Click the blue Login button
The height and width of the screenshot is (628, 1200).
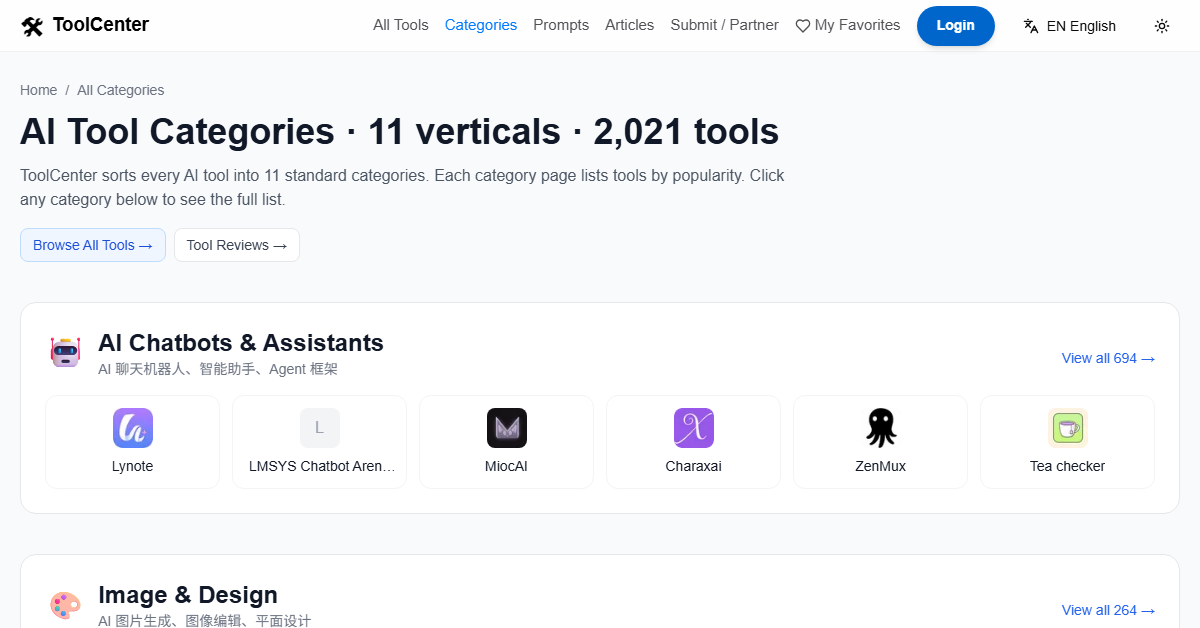click(x=956, y=26)
